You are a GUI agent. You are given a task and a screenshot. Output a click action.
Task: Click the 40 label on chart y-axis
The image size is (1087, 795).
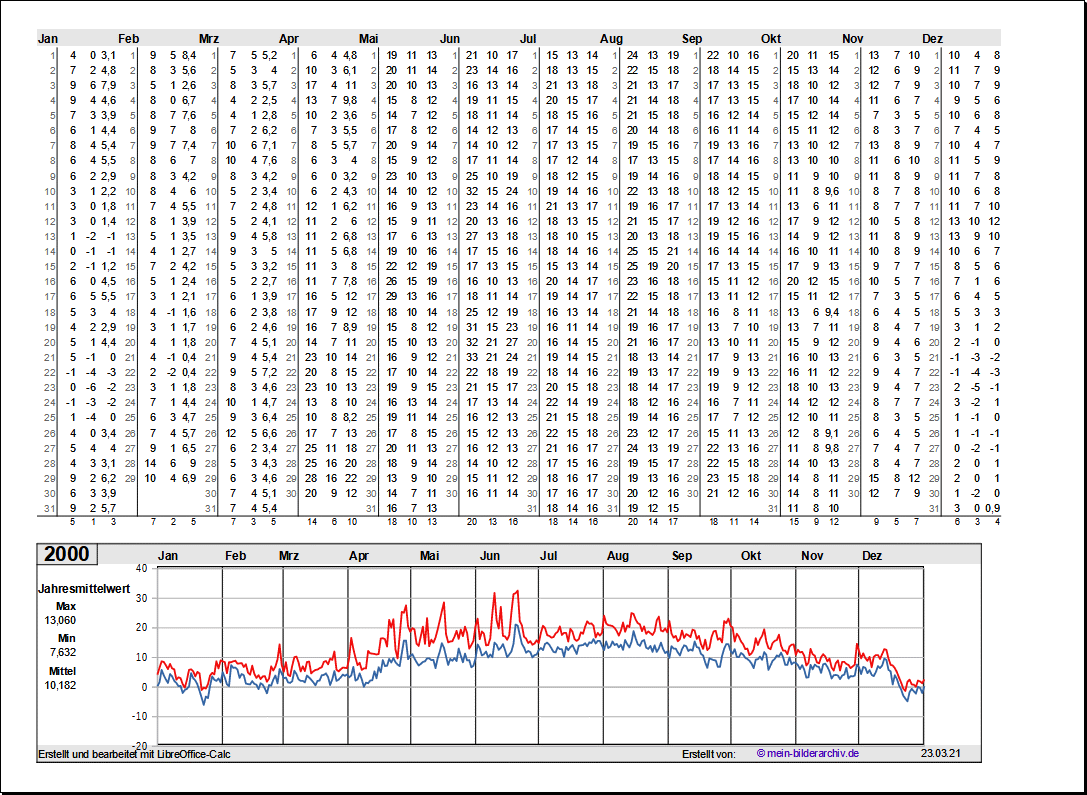(141, 568)
